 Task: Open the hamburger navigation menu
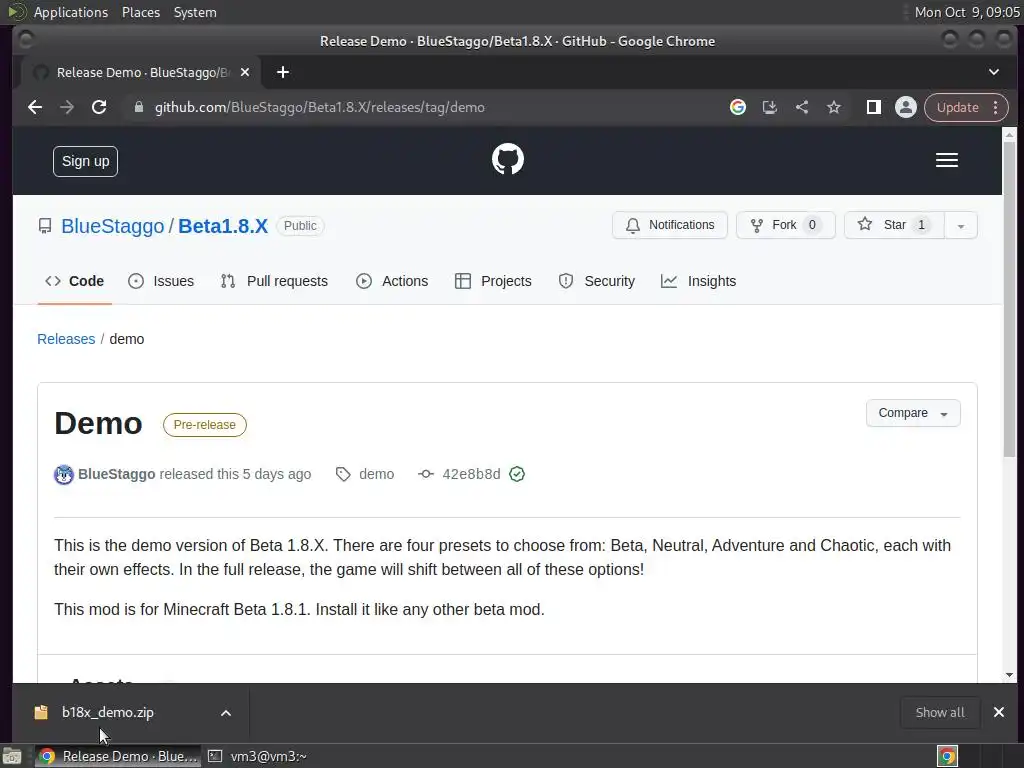click(946, 161)
